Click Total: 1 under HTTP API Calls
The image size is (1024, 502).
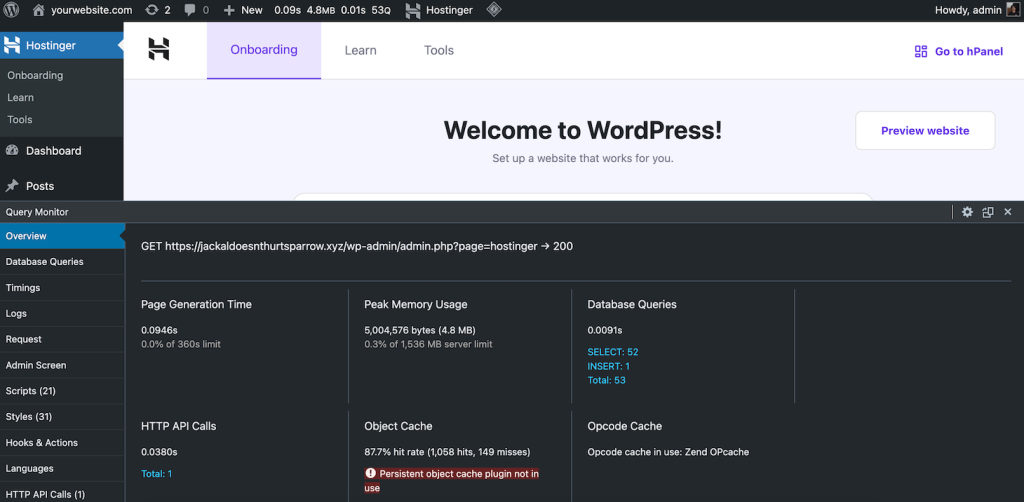(157, 473)
